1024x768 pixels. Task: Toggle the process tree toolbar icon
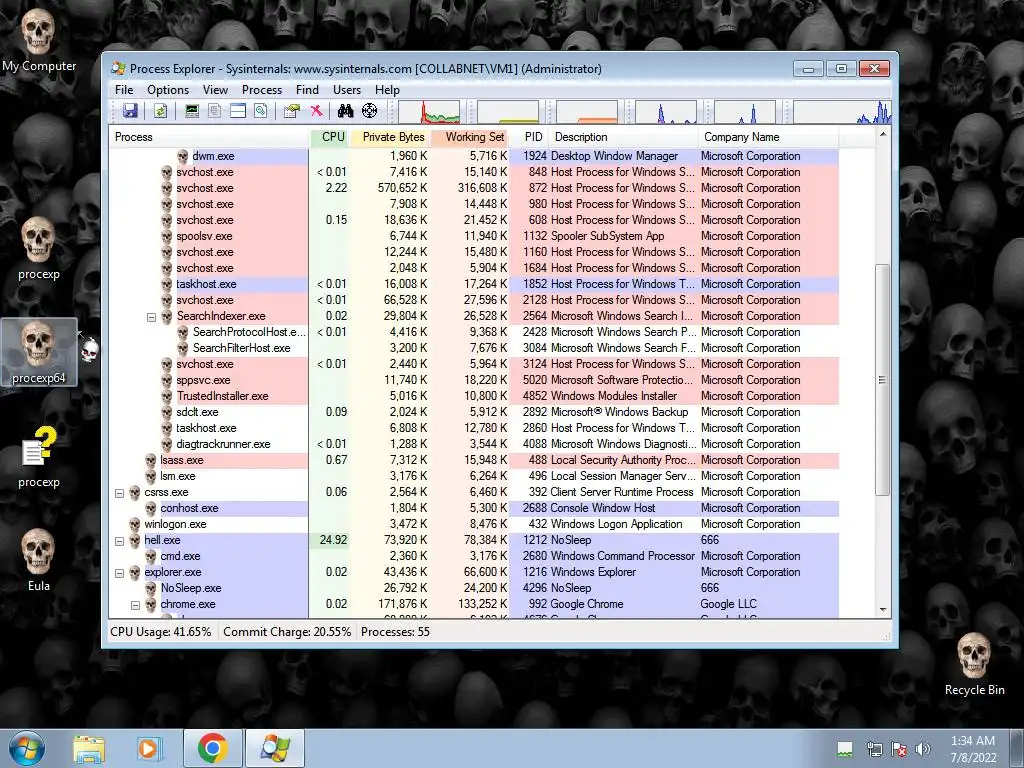(214, 111)
